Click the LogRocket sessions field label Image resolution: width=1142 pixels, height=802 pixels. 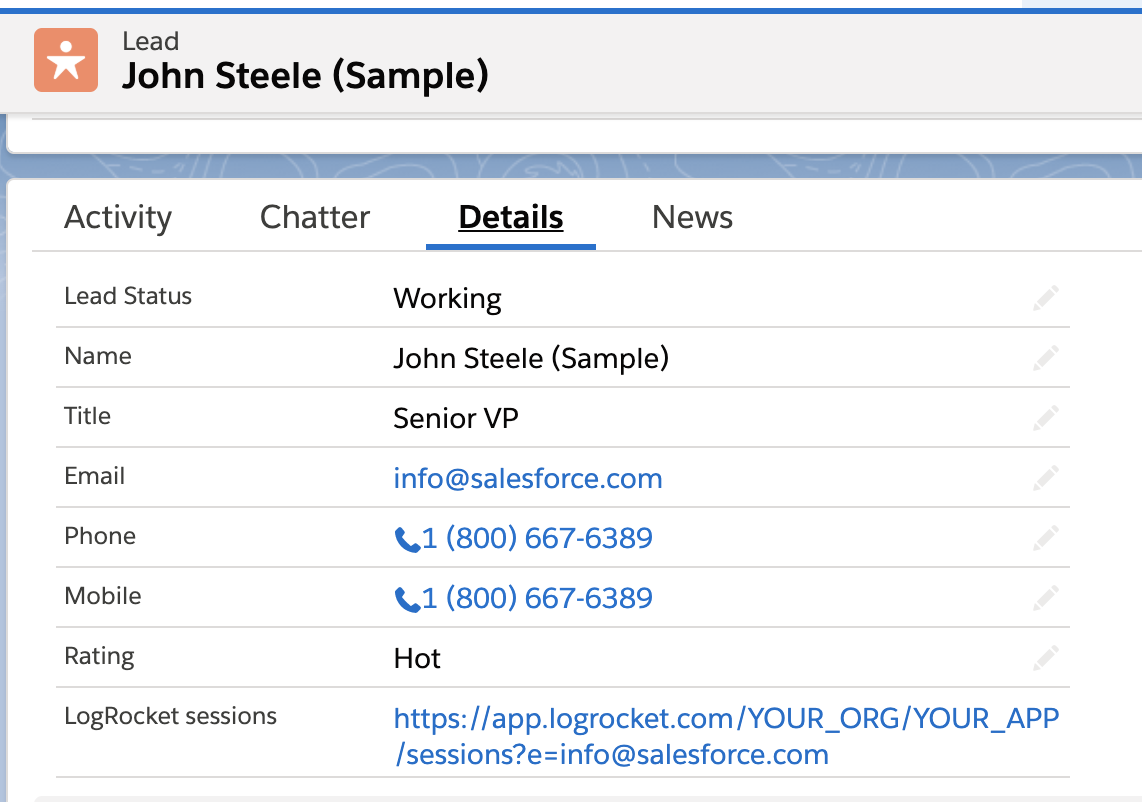[170, 716]
